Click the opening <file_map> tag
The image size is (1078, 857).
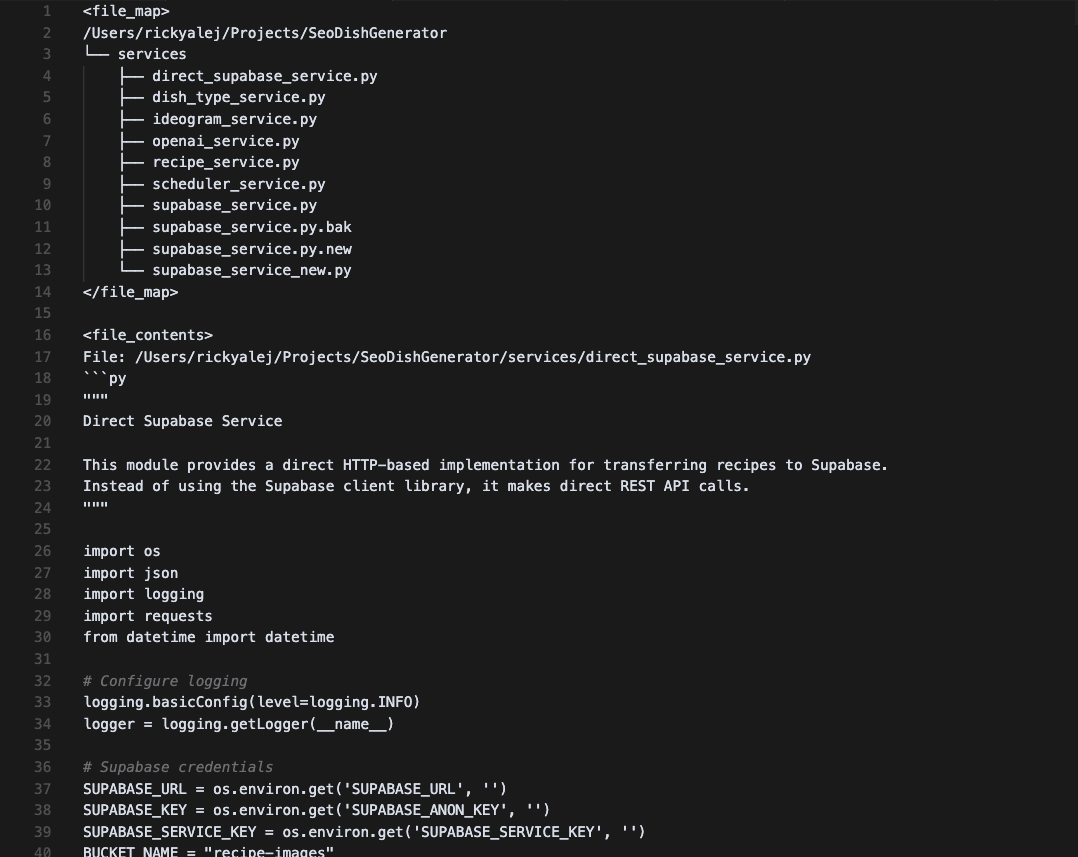(x=126, y=11)
